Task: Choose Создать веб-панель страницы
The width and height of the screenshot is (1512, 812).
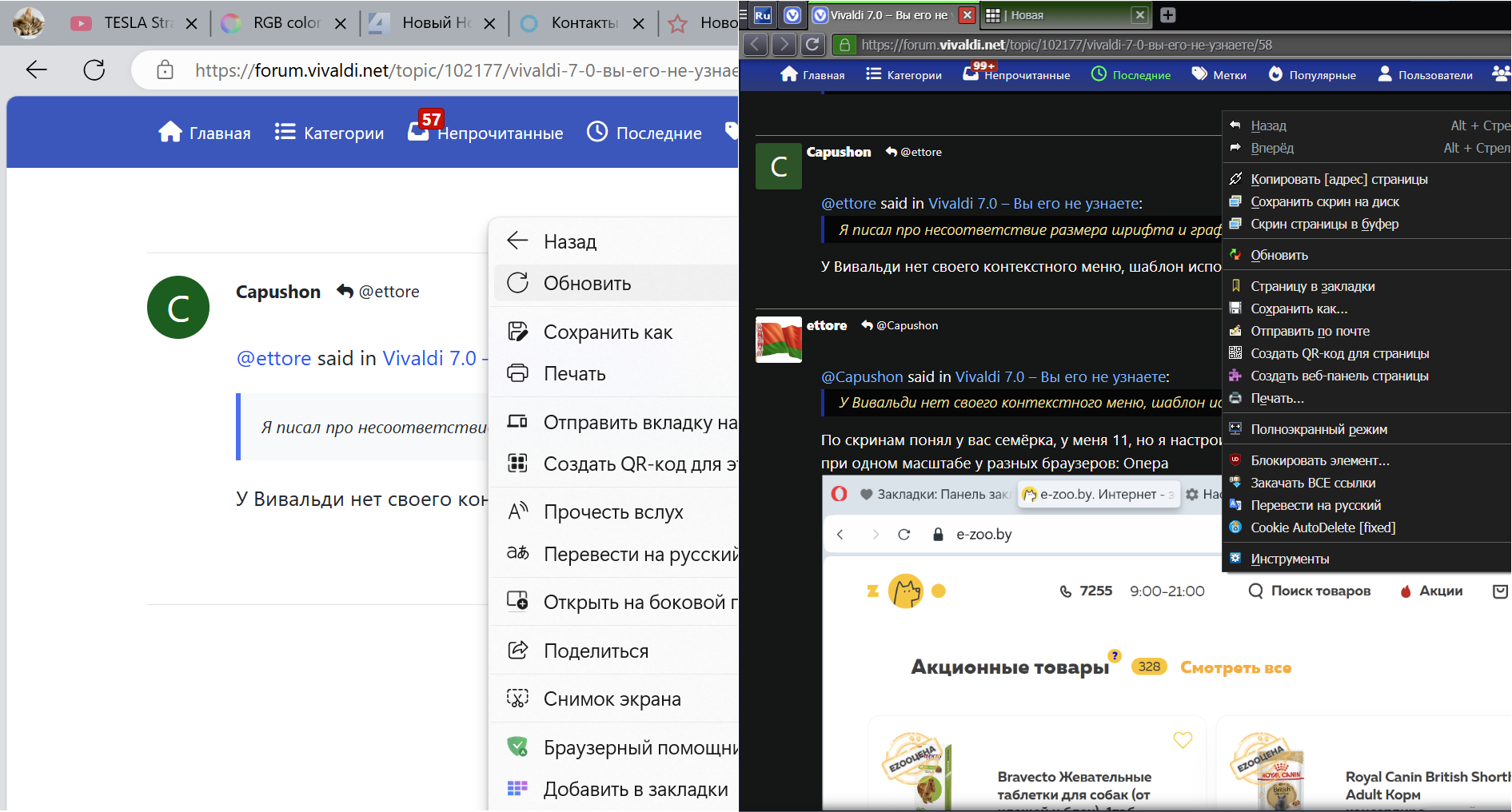Action: tap(1367, 376)
